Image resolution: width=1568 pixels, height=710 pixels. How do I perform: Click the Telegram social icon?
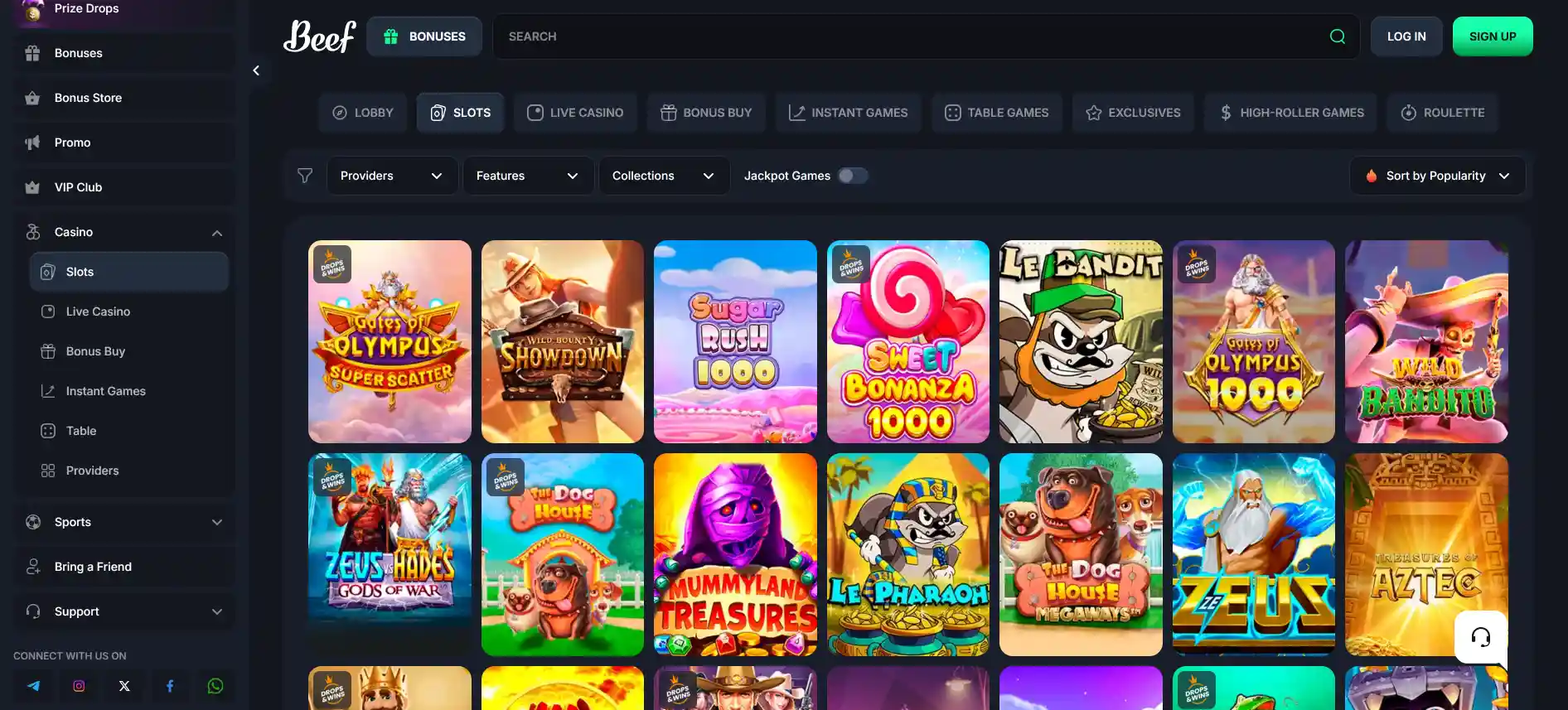tap(33, 686)
